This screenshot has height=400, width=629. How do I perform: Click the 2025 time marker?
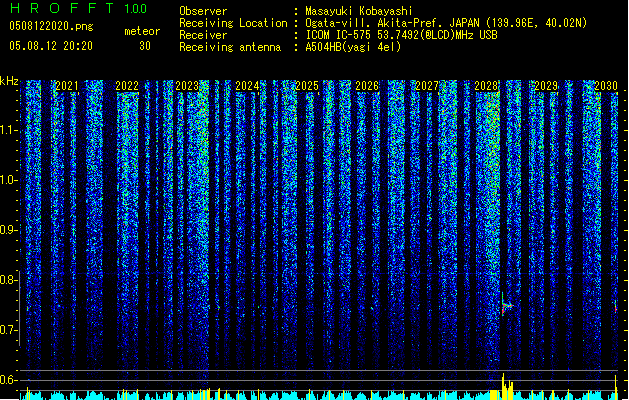(307, 86)
